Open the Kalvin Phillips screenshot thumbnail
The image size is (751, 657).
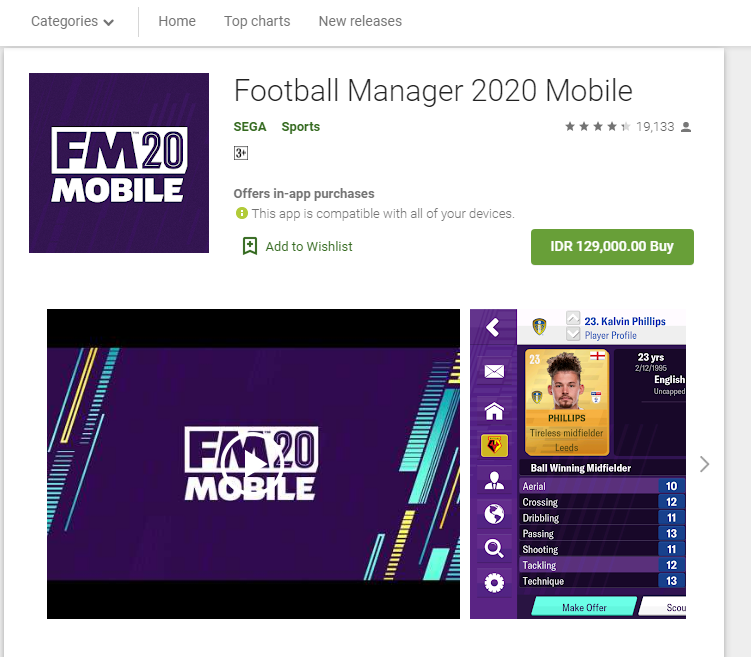coord(578,464)
